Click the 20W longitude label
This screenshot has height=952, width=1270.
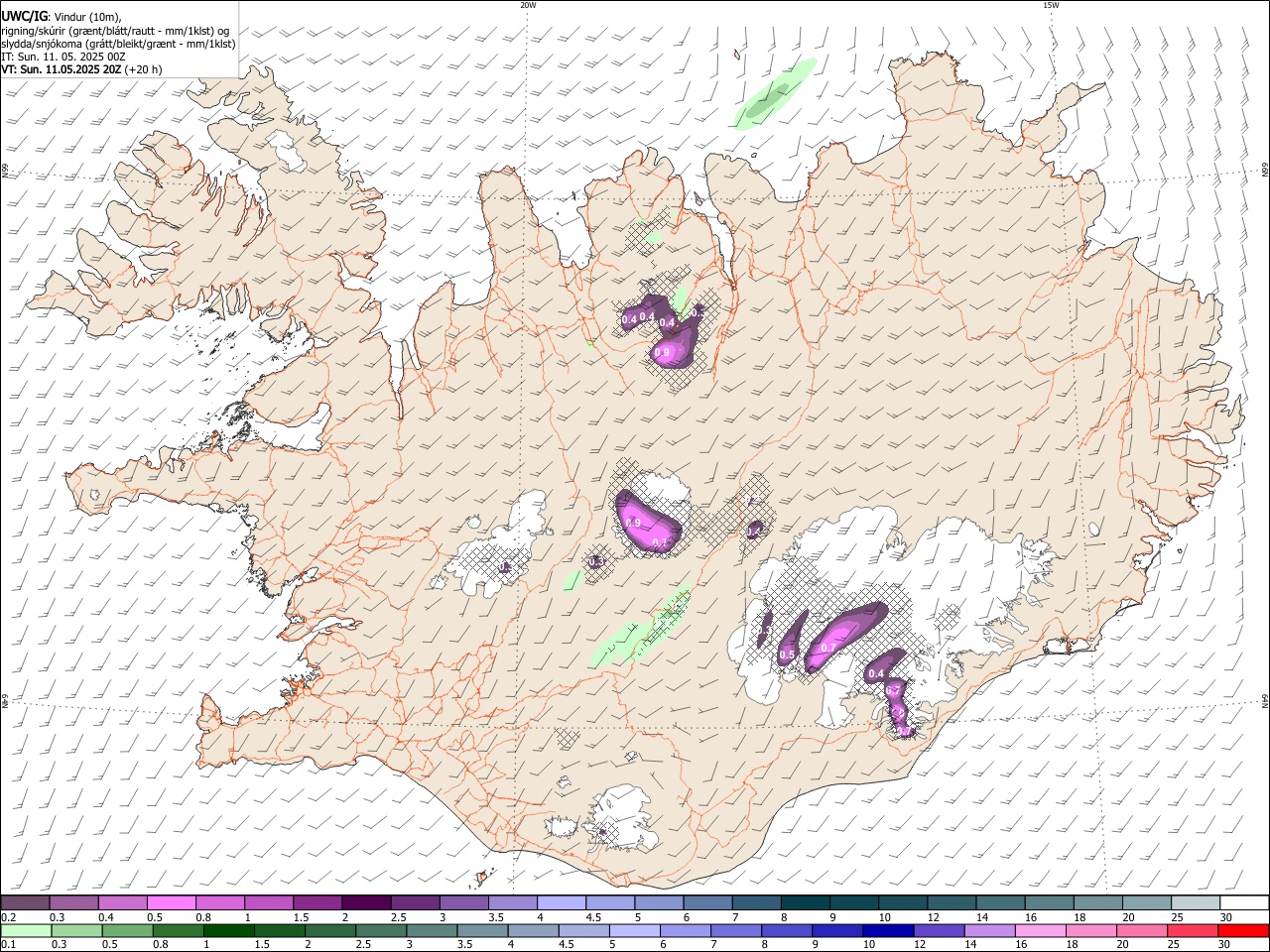528,5
